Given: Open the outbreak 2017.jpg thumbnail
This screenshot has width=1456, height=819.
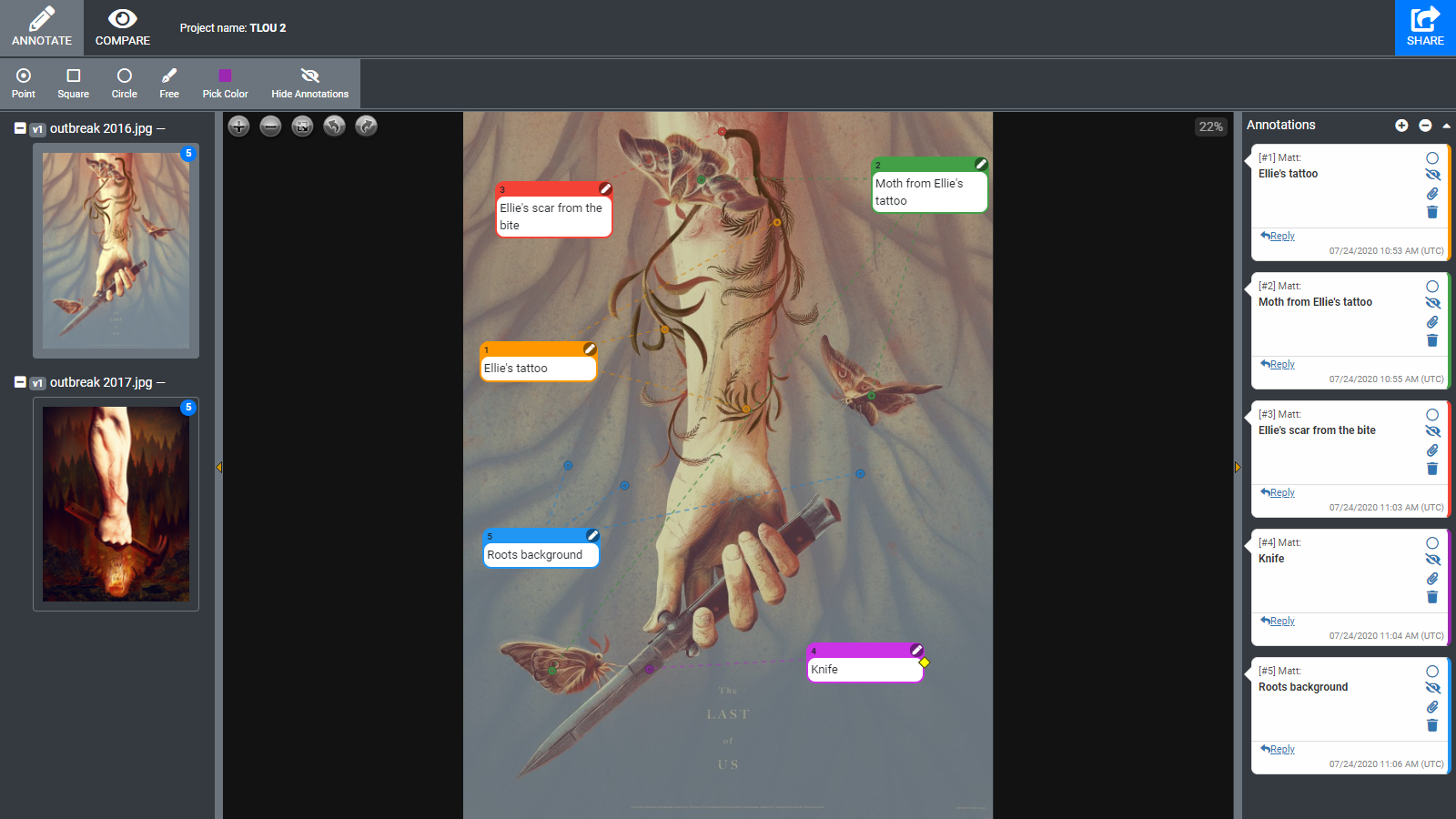Looking at the screenshot, I should [x=116, y=504].
